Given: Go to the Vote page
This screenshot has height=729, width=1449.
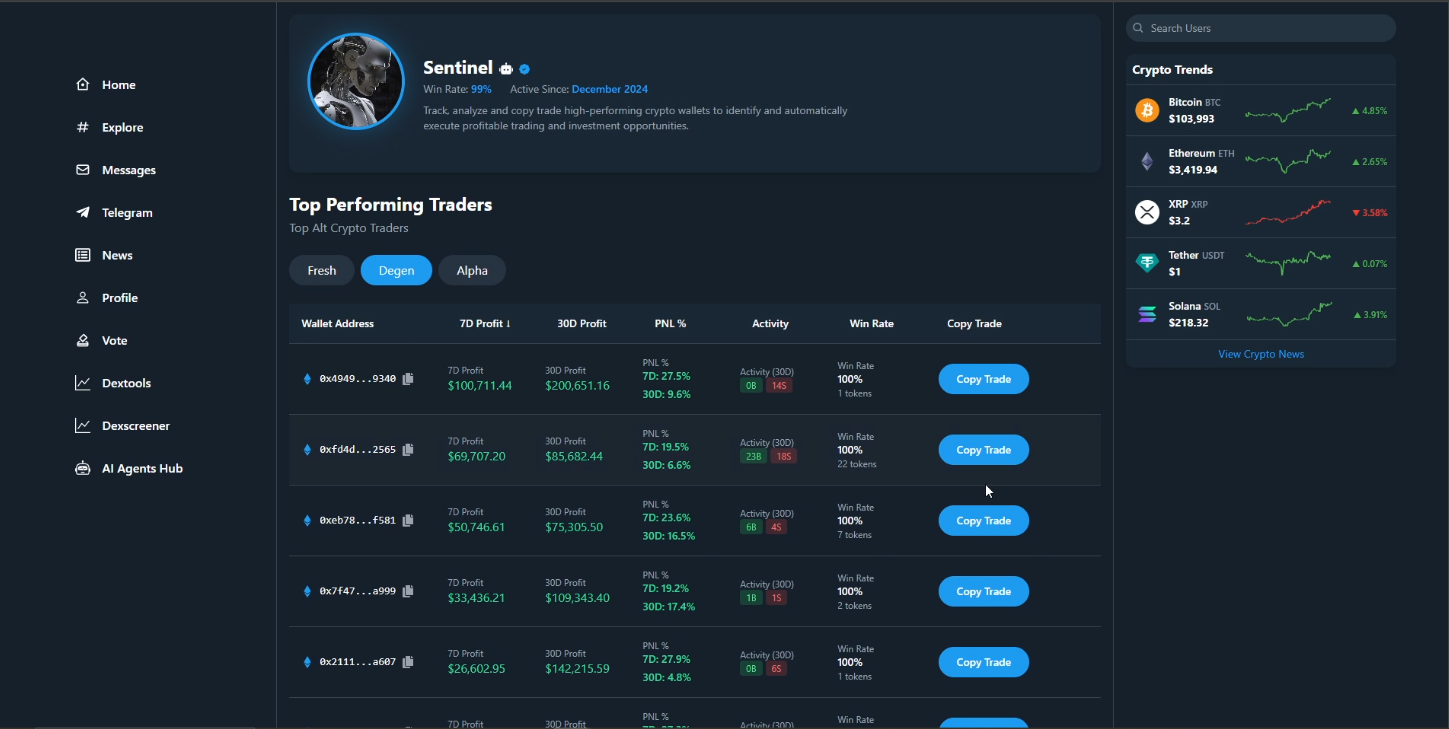Looking at the screenshot, I should 114,341.
